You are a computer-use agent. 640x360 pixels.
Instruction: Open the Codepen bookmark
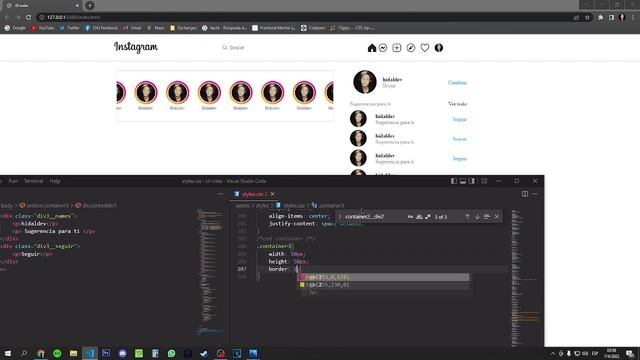[313, 28]
